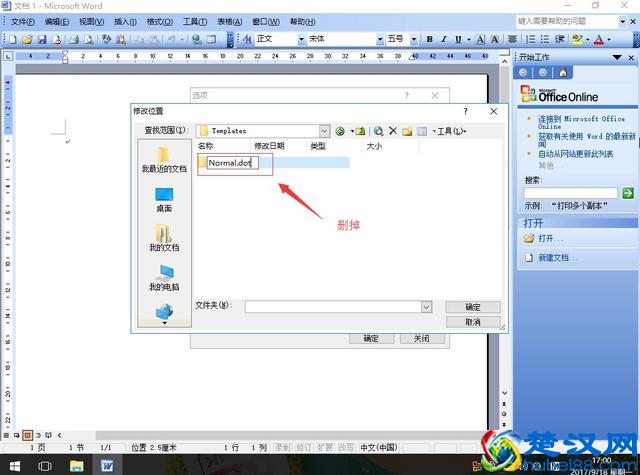Apply character shading icon
Screen dimensions: 640x475
pyautogui.click(x=495, y=39)
